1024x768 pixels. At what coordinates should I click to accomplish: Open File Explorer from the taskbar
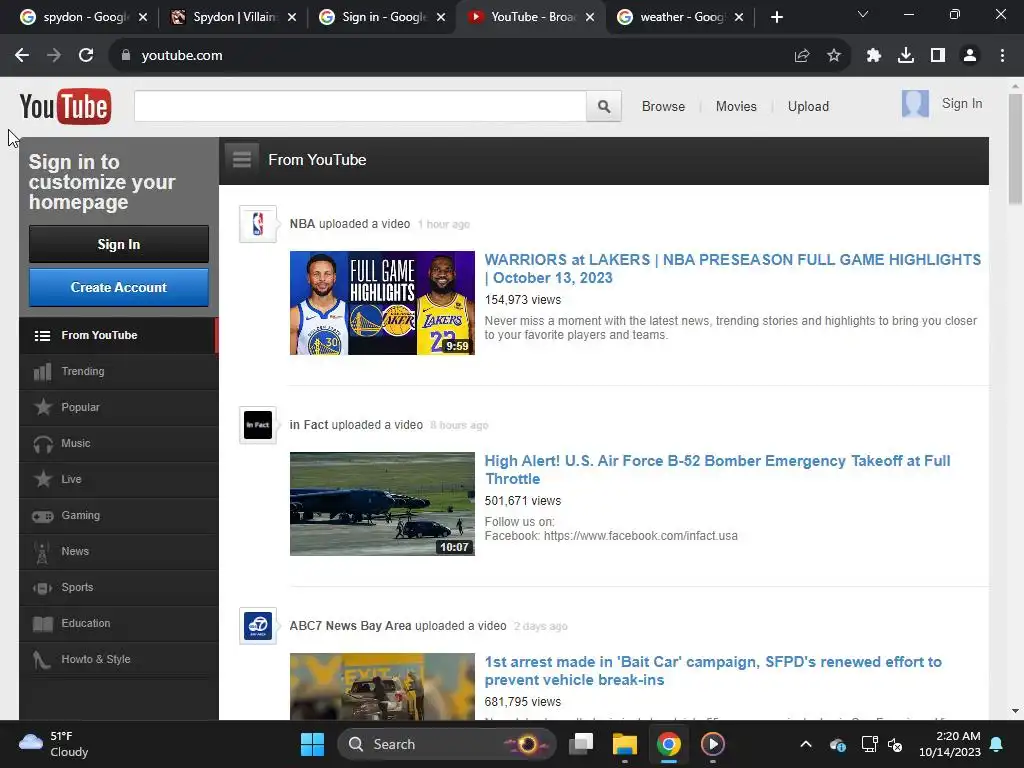click(624, 744)
